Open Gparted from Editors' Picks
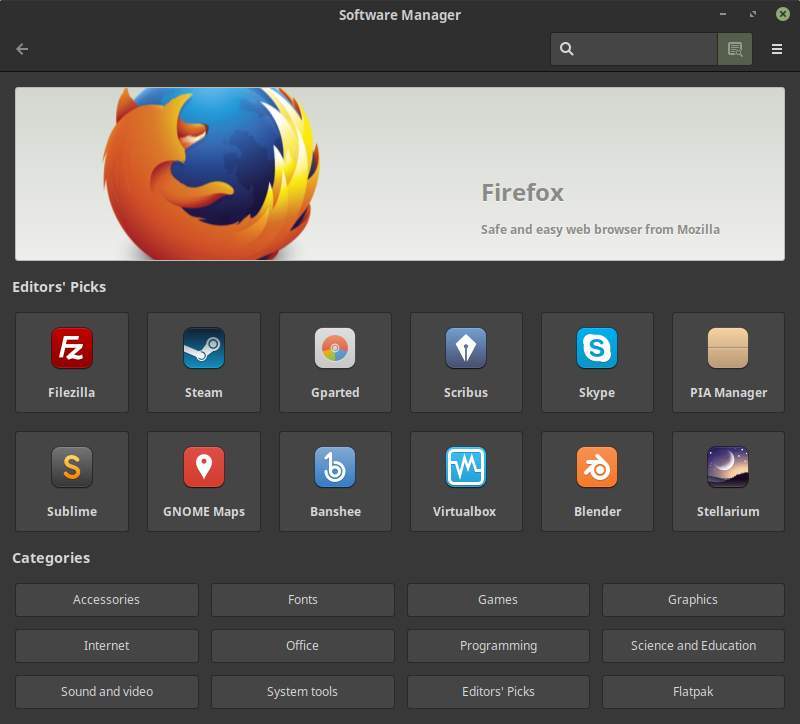 pos(335,362)
